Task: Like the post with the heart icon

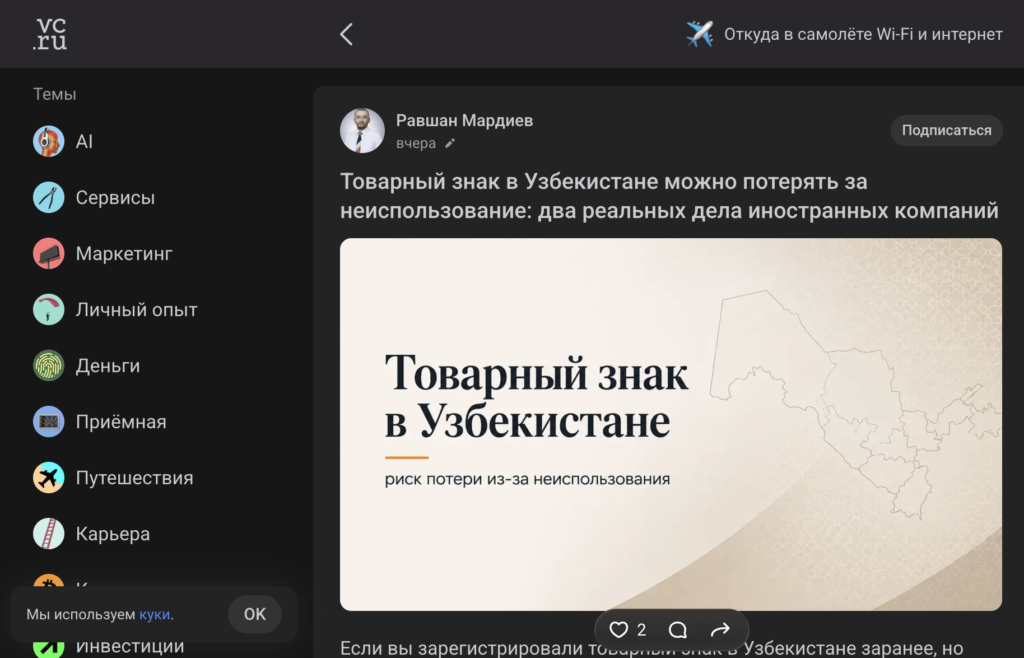Action: pyautogui.click(x=618, y=630)
